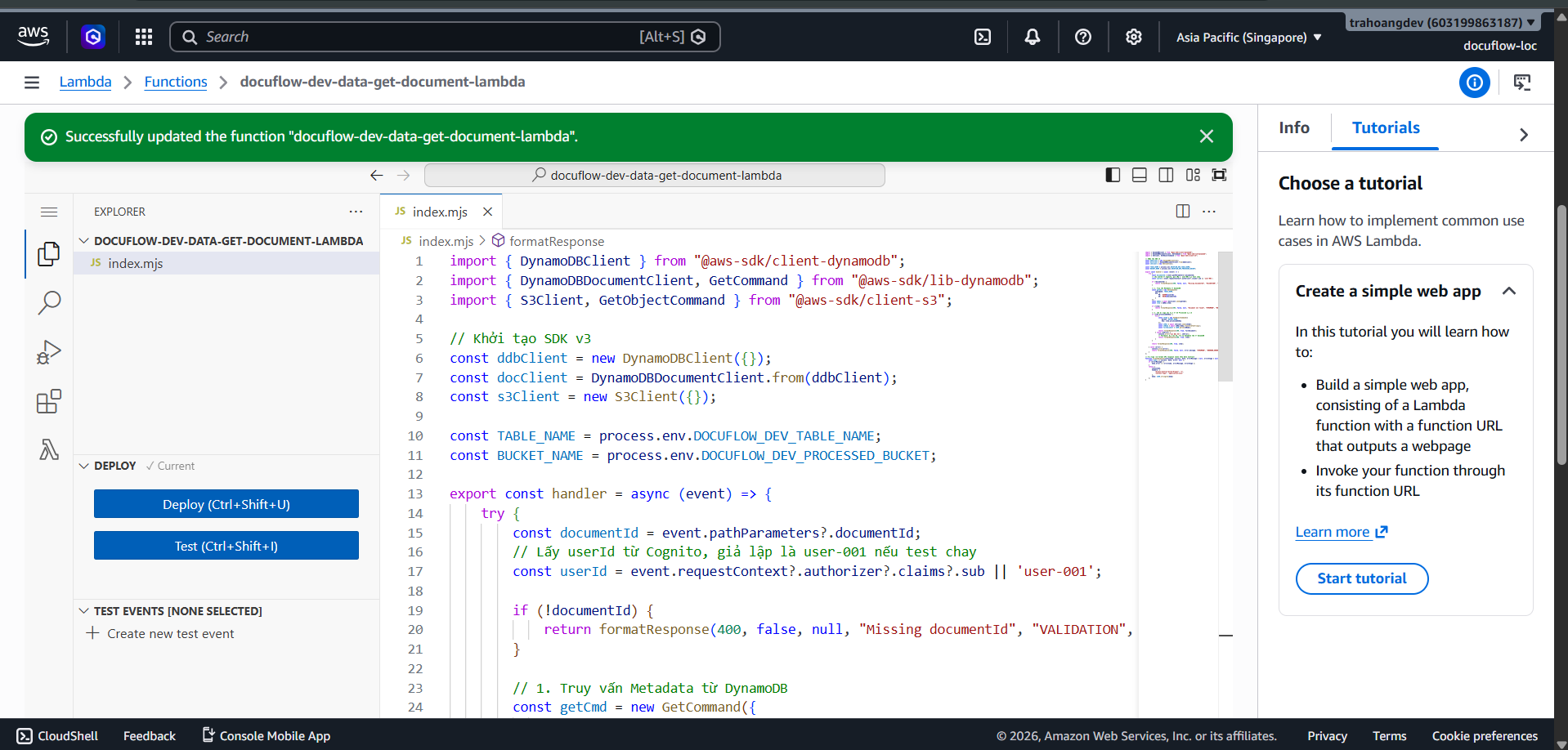Select index.mjs in the Explorer tree

[226, 263]
